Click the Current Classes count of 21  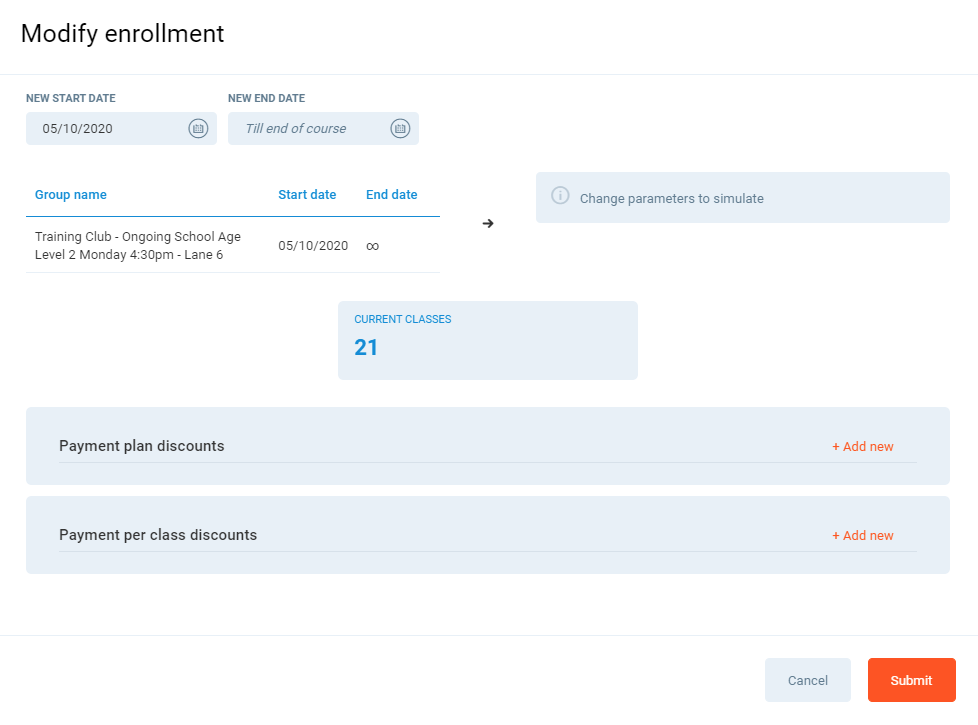[366, 348]
